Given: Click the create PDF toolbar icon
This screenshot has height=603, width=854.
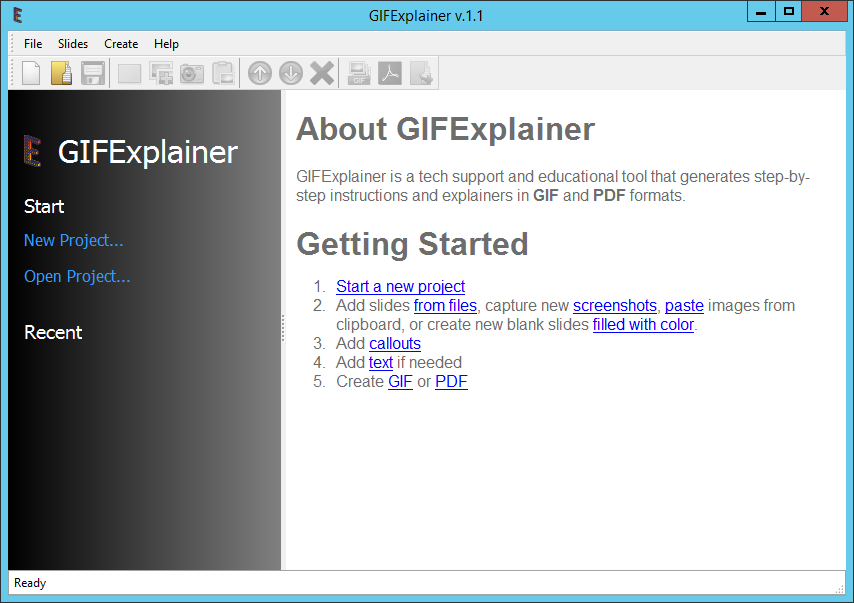Looking at the screenshot, I should (x=390, y=73).
